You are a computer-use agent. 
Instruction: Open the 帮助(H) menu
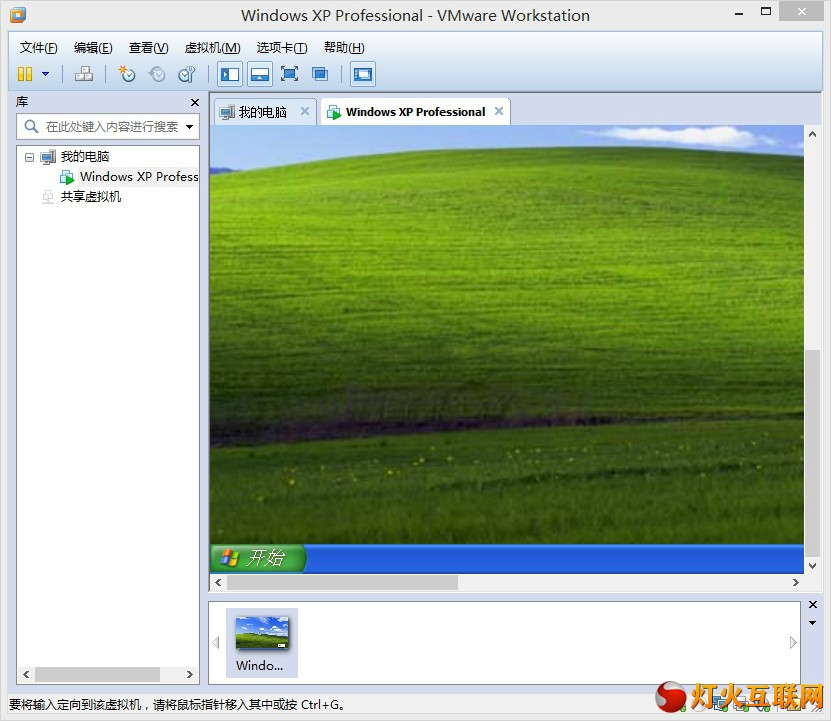[x=344, y=48]
